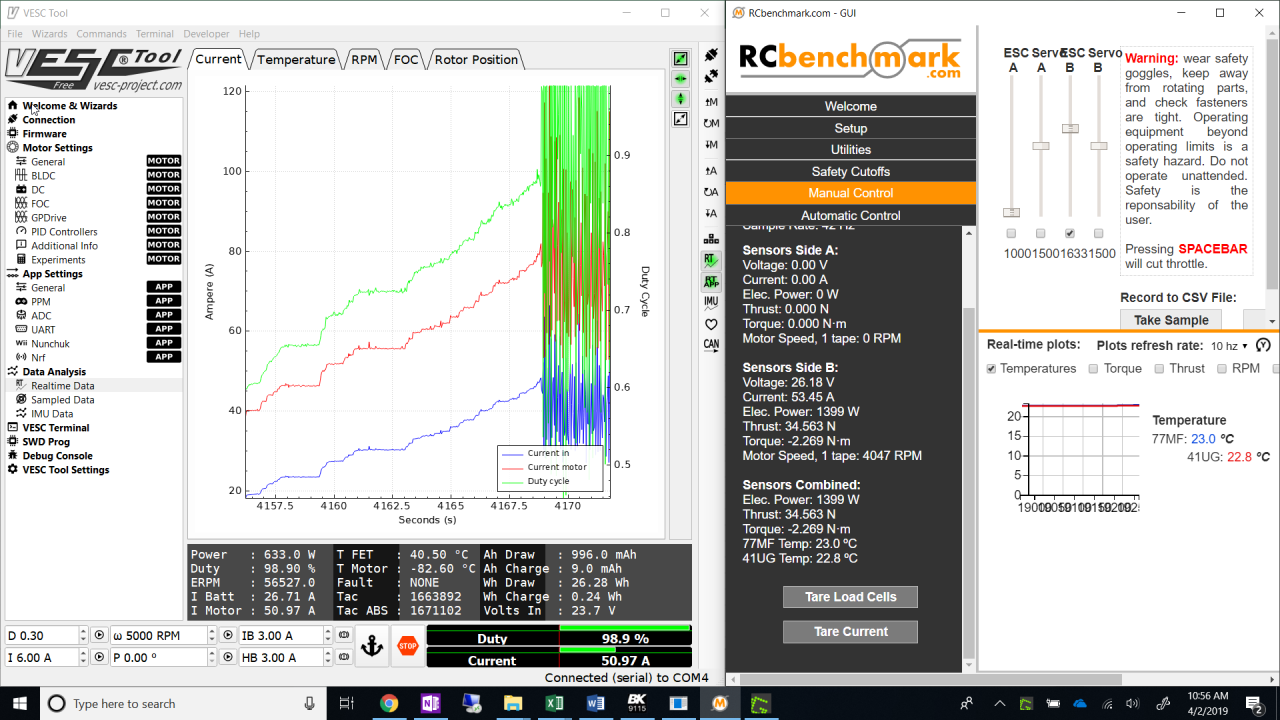Switch to the RPM tab in VESC Tool
Viewport: 1280px width, 720px height.
364,59
